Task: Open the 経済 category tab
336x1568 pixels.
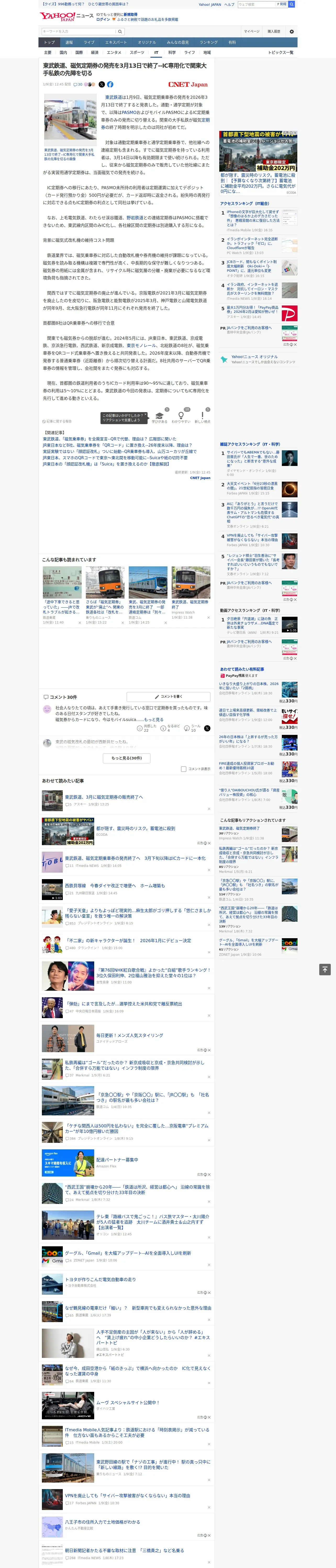Action: pos(94,52)
